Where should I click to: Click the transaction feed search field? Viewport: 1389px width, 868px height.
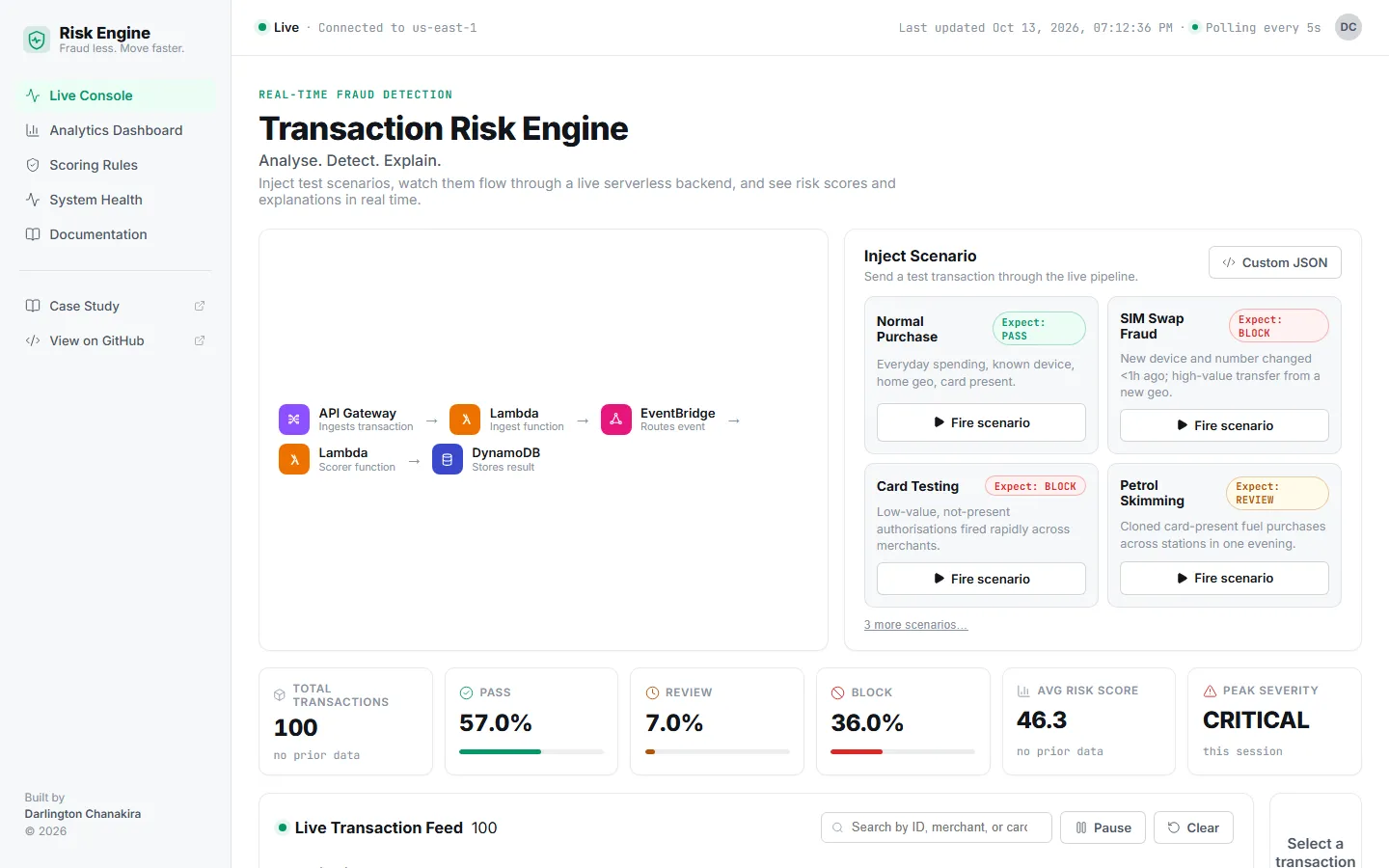[x=937, y=827]
